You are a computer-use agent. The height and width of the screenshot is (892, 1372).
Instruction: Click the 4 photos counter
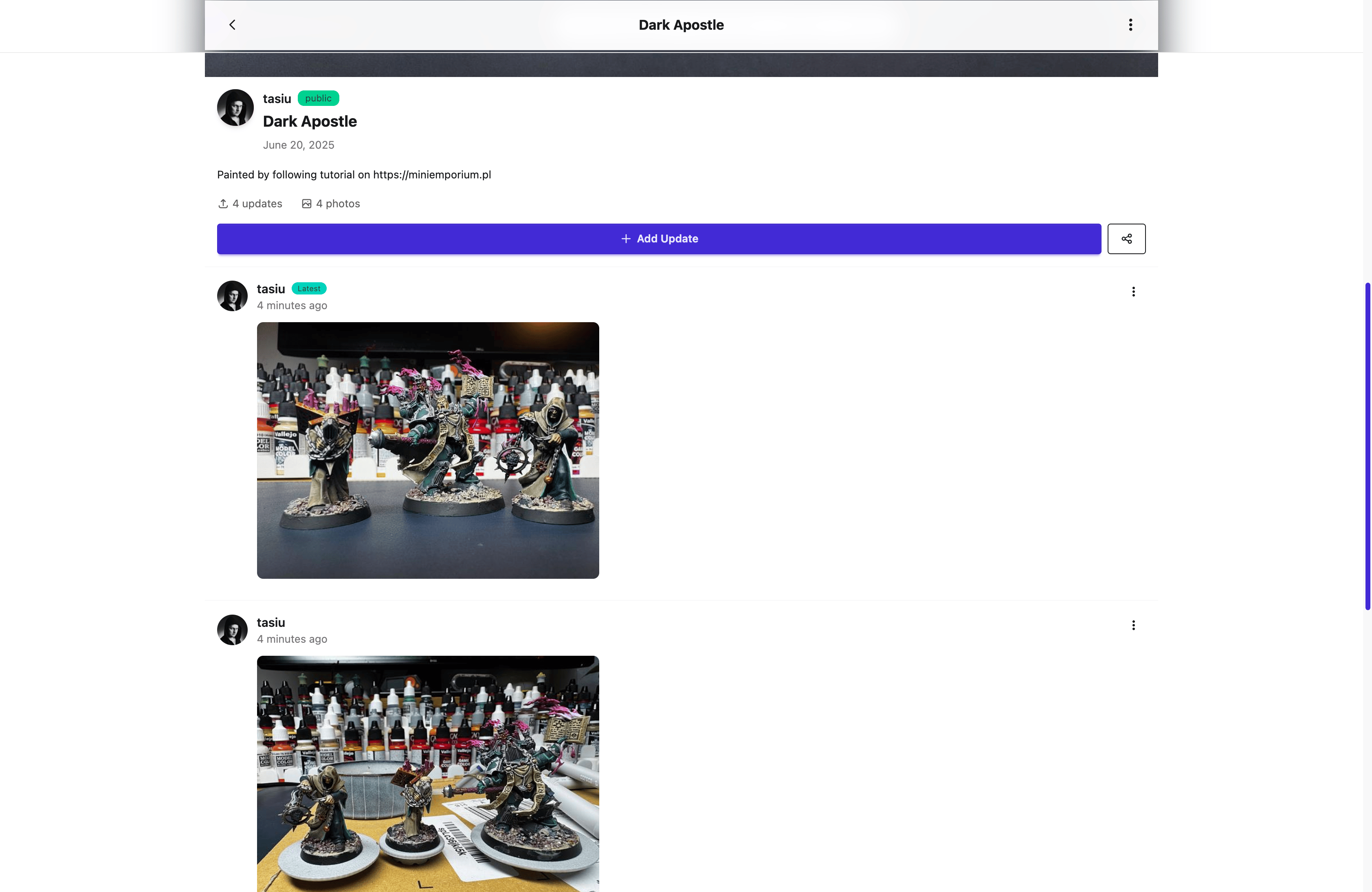[x=331, y=203]
